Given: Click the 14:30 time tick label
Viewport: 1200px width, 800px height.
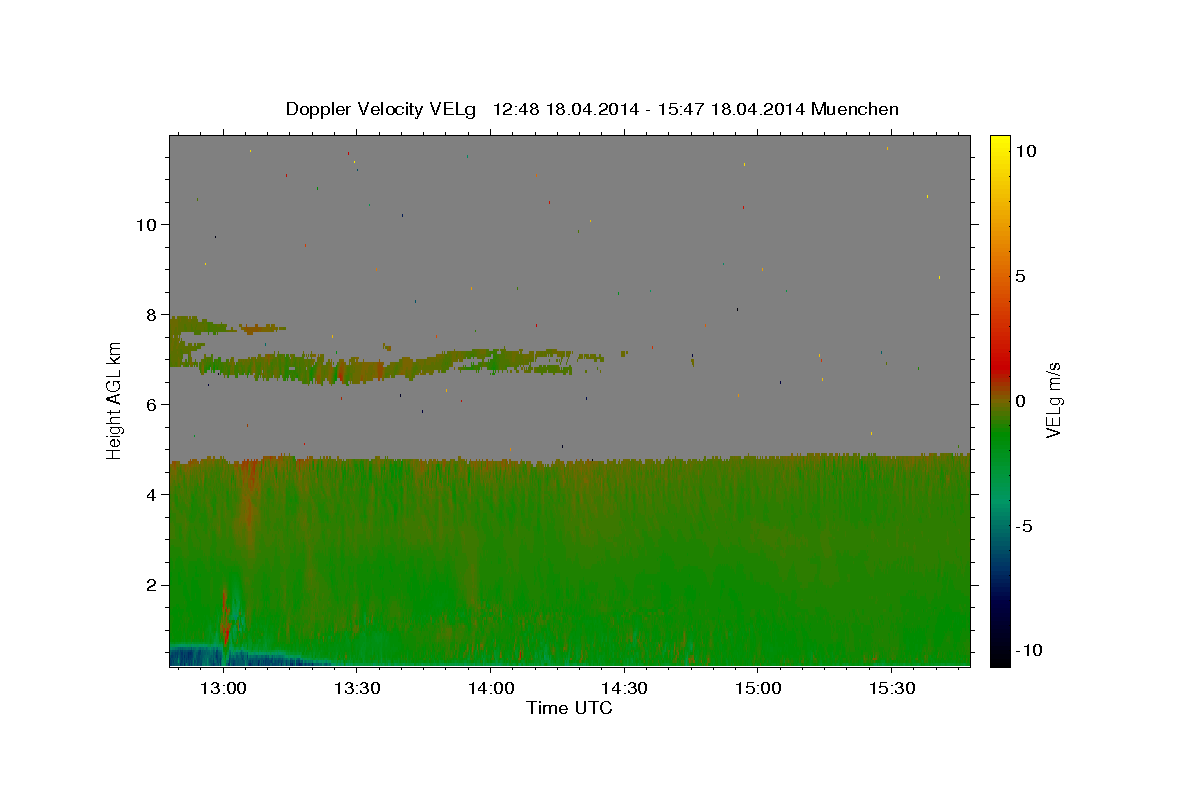Looking at the screenshot, I should point(624,689).
